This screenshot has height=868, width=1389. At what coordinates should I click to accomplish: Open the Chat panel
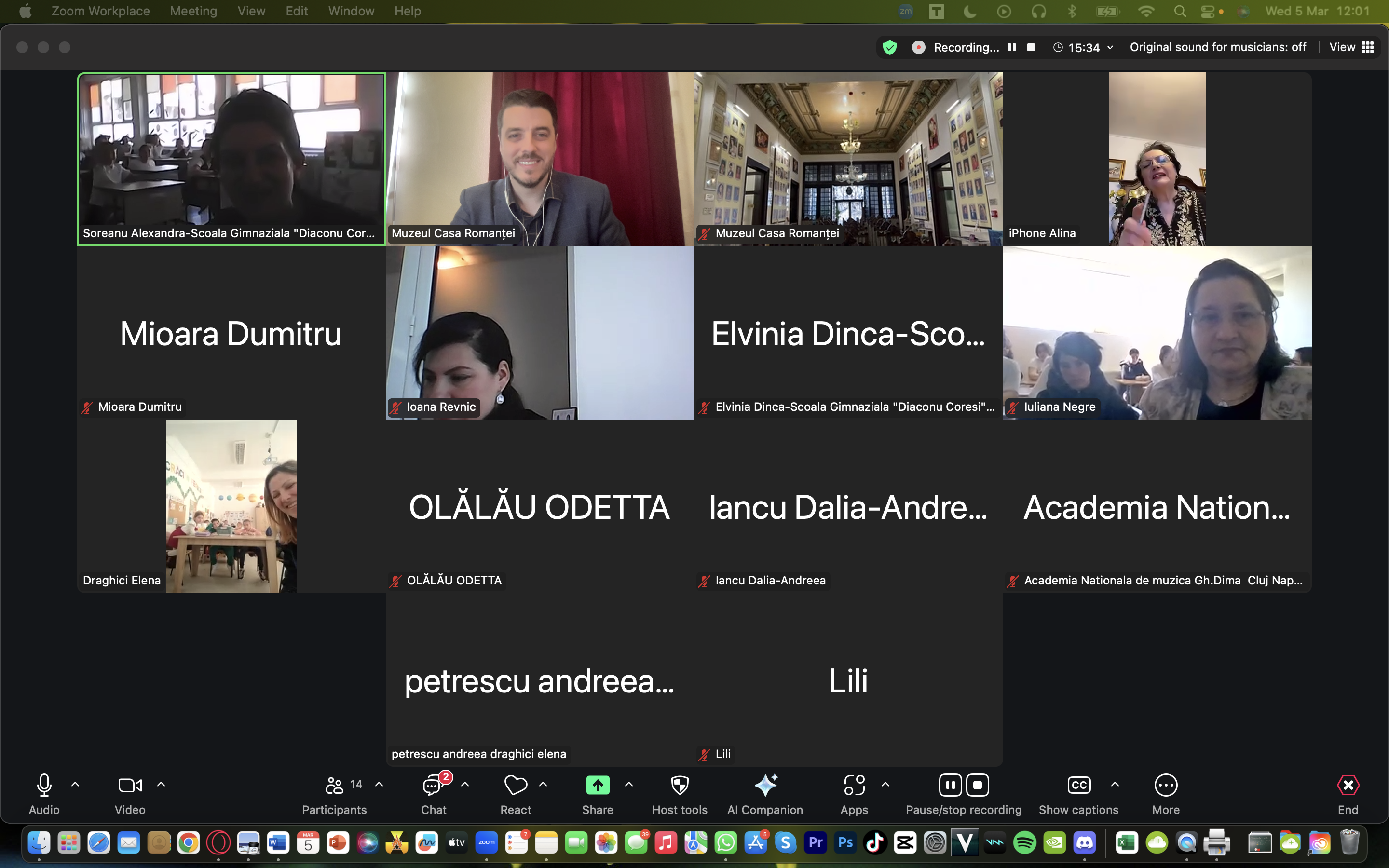[x=434, y=785]
